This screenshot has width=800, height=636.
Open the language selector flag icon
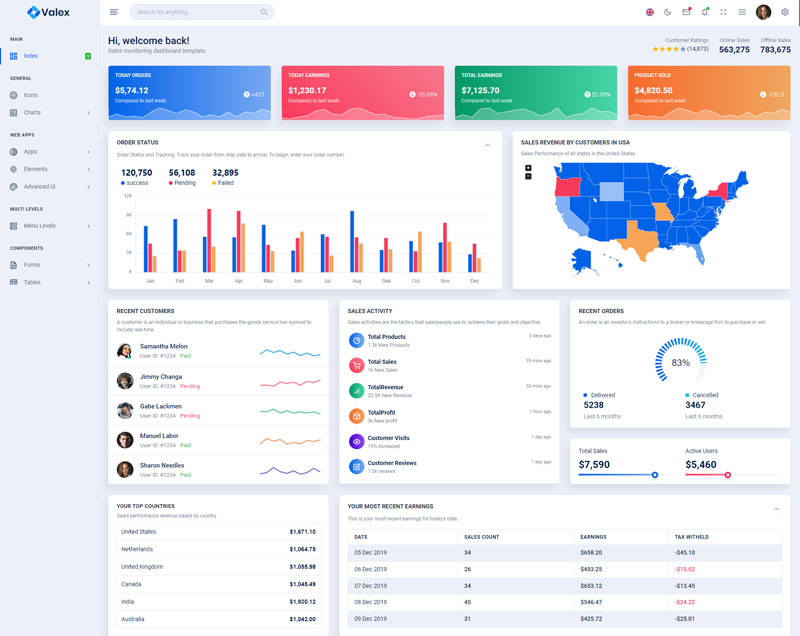point(649,12)
